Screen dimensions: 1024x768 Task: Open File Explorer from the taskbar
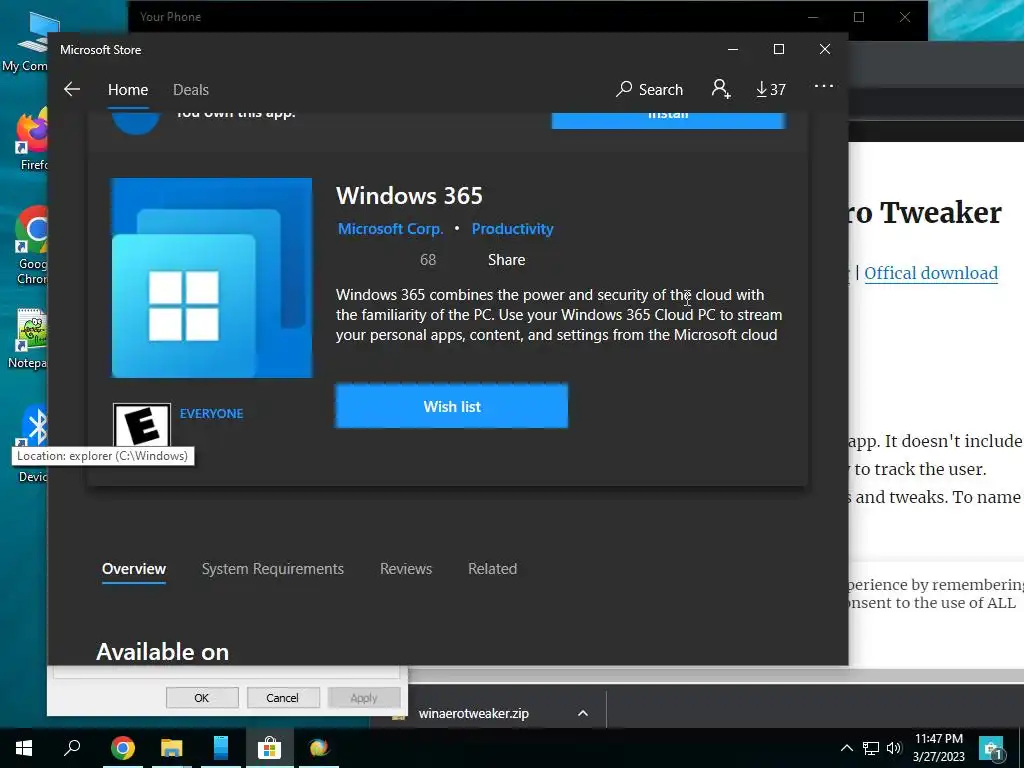172,748
